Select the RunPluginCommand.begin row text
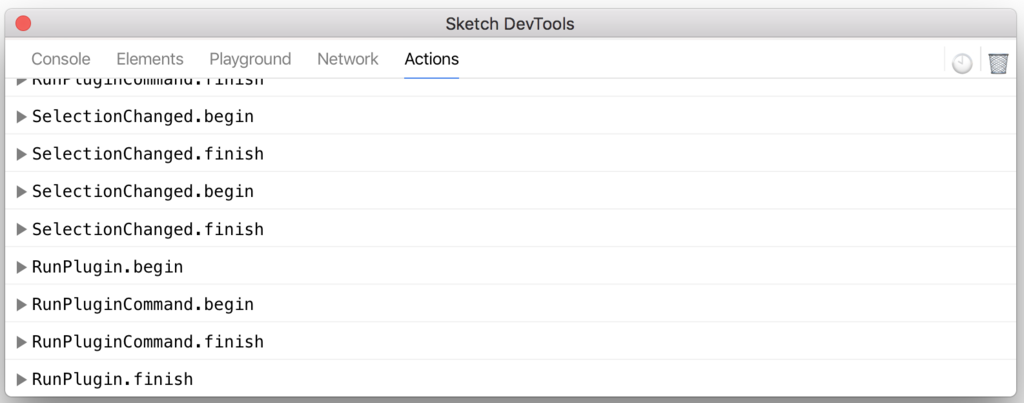Screen dimensions: 1024x403 (142, 305)
